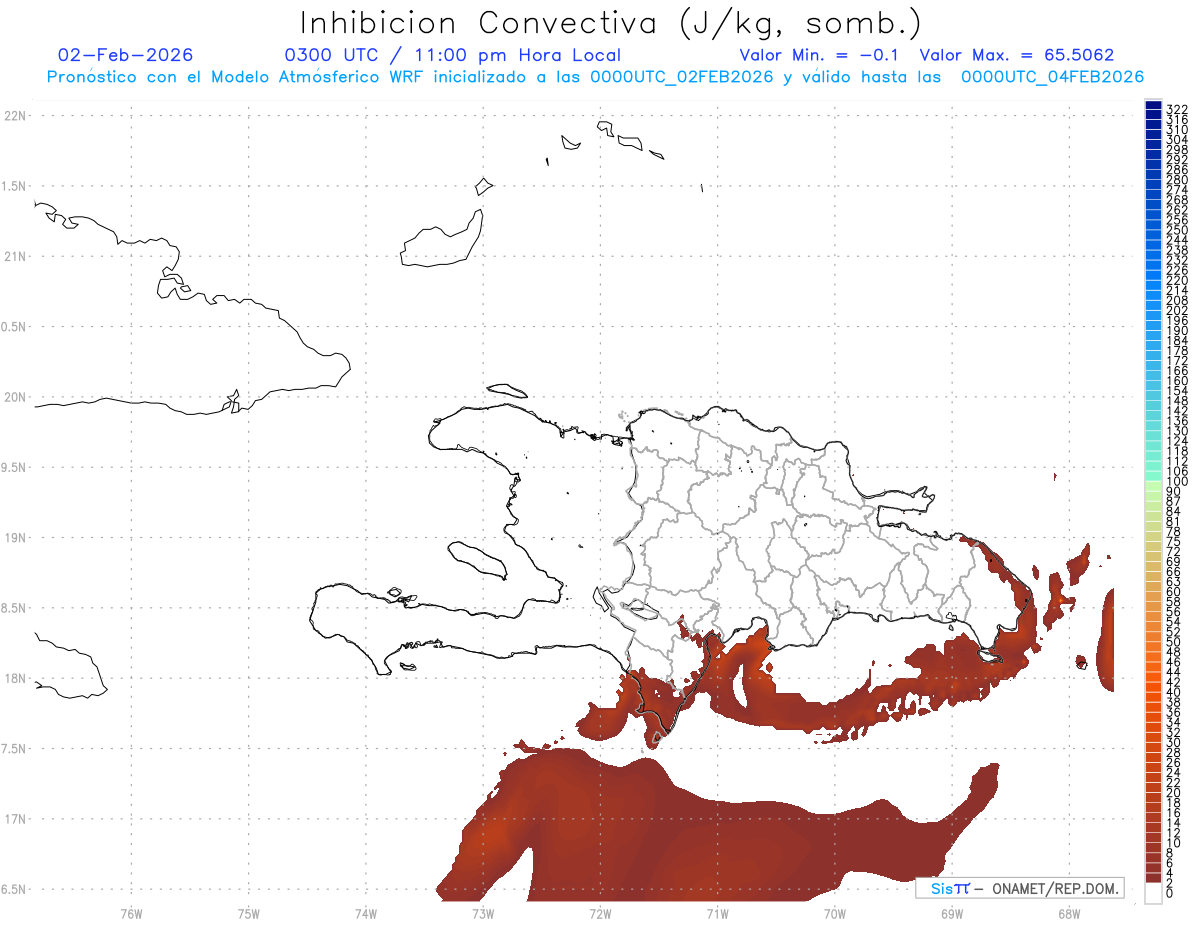Click the '100' value on the color scale
Viewport: 1200px width, 927px height.
(1176, 482)
